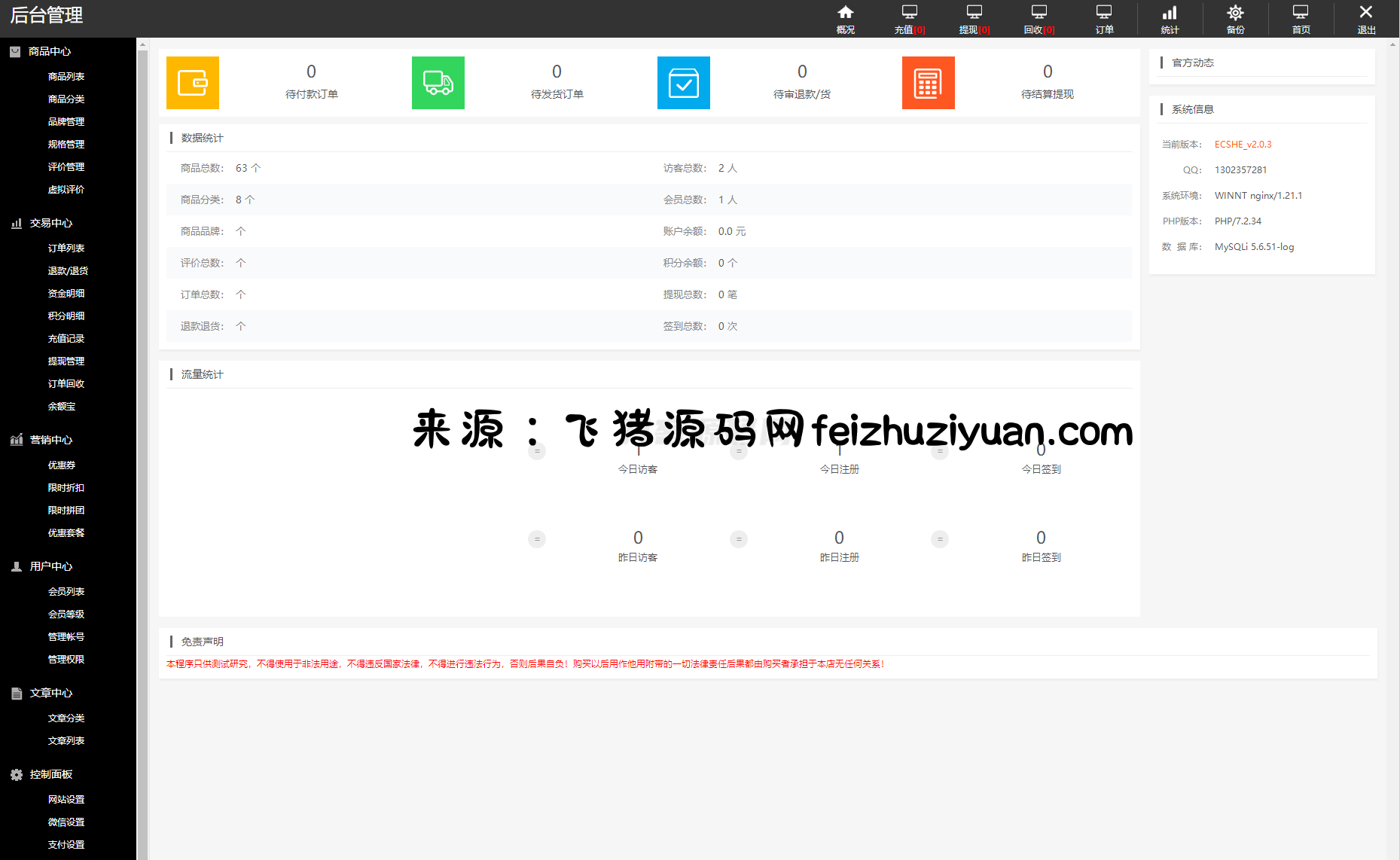Click the 后台管理 title logo

pos(47,15)
